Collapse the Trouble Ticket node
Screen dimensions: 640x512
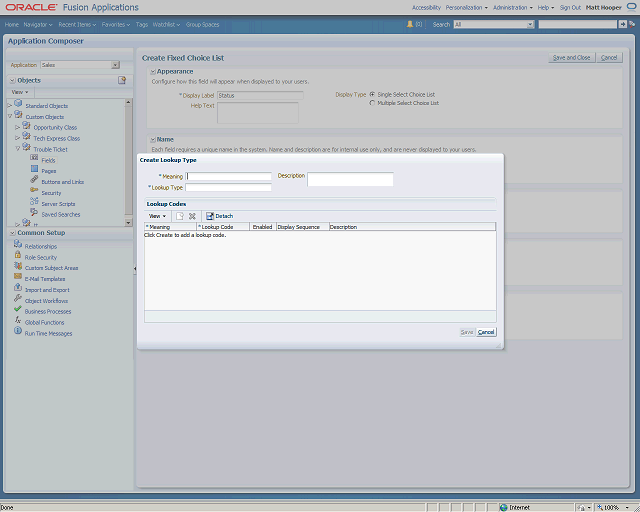[x=18, y=149]
